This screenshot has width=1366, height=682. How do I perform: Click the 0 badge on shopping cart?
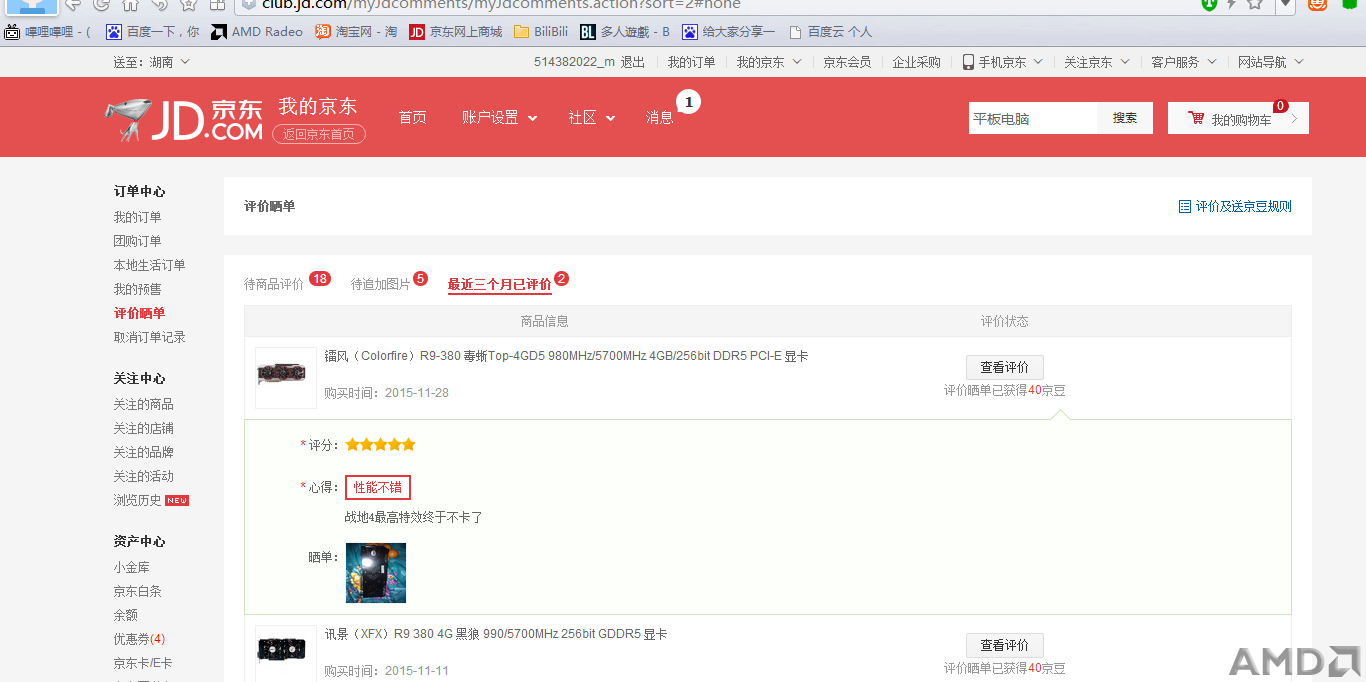click(x=1280, y=106)
